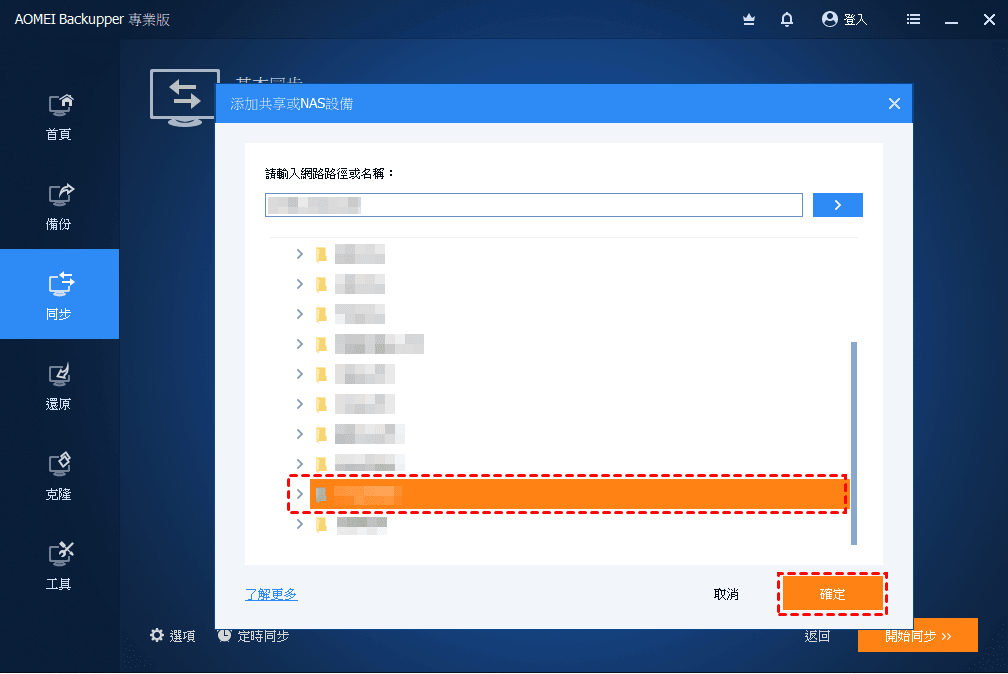
Task: Open the 了解更多 learn more link
Action: tap(271, 594)
